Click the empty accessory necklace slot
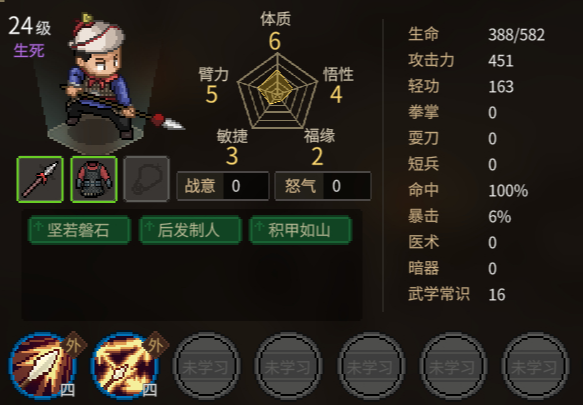Viewport: 583px width, 405px height. 146,180
